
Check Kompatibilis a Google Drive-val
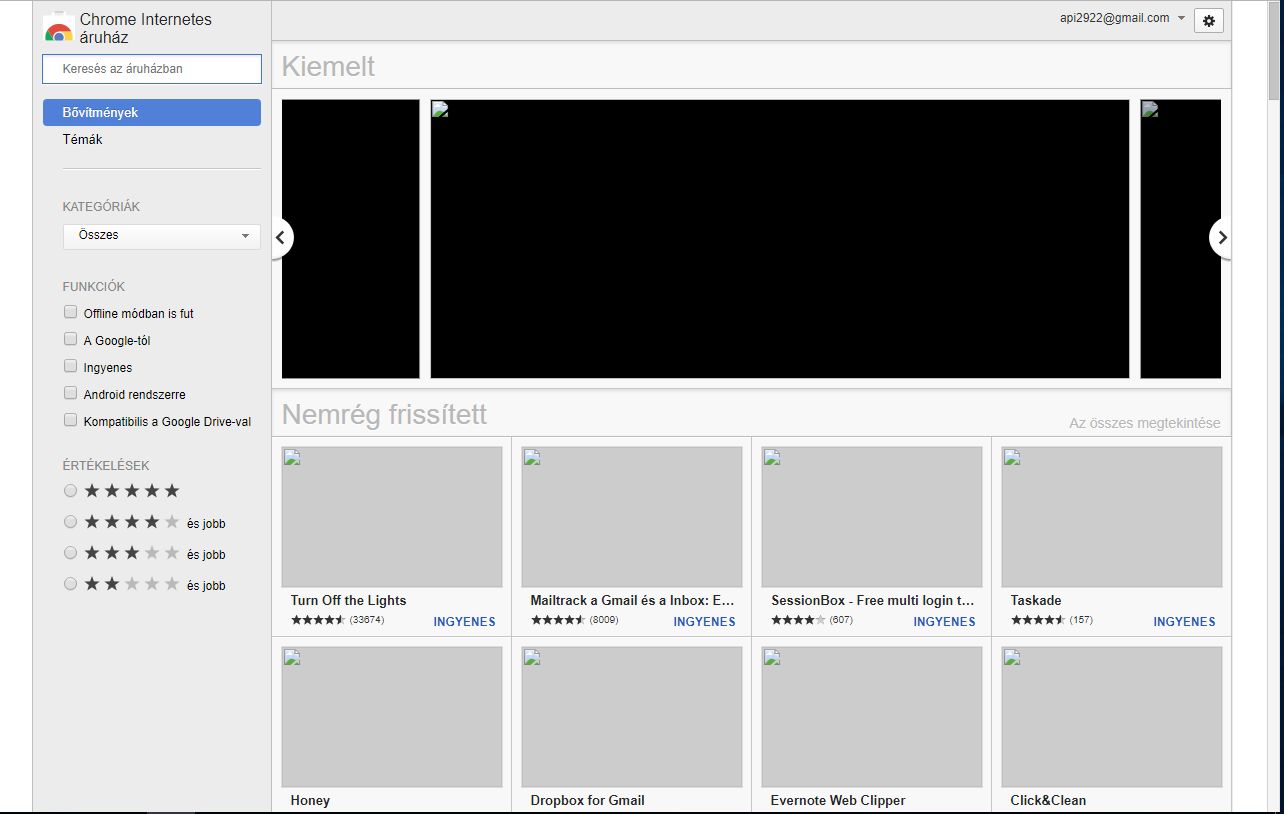(x=70, y=420)
